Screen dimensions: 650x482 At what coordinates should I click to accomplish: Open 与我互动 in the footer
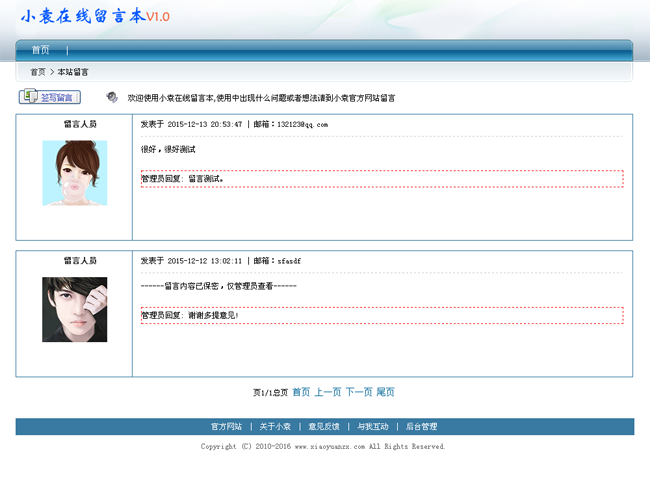coord(373,426)
